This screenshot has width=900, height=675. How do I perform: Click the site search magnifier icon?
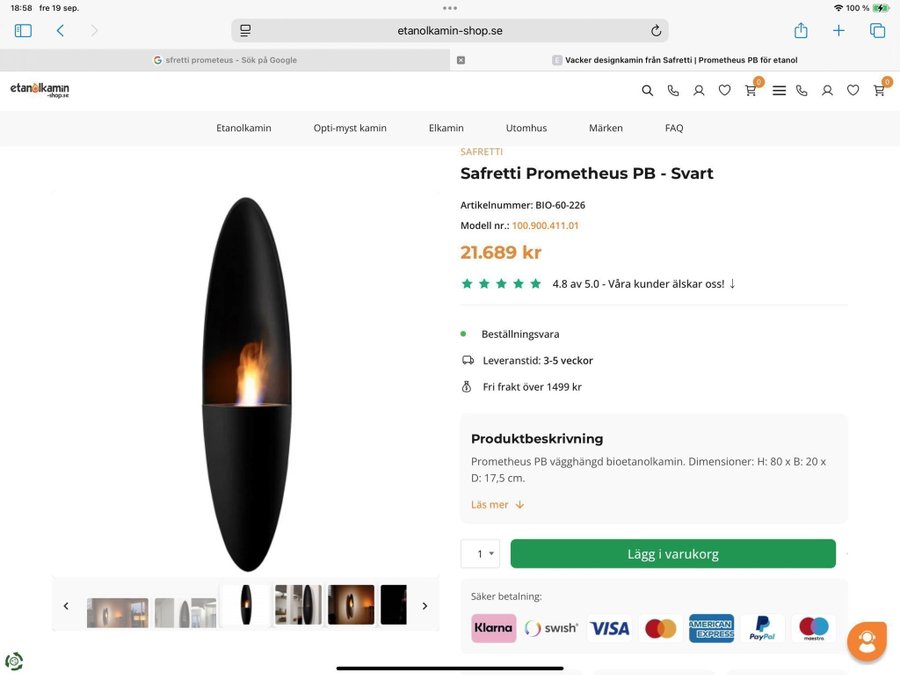point(647,90)
